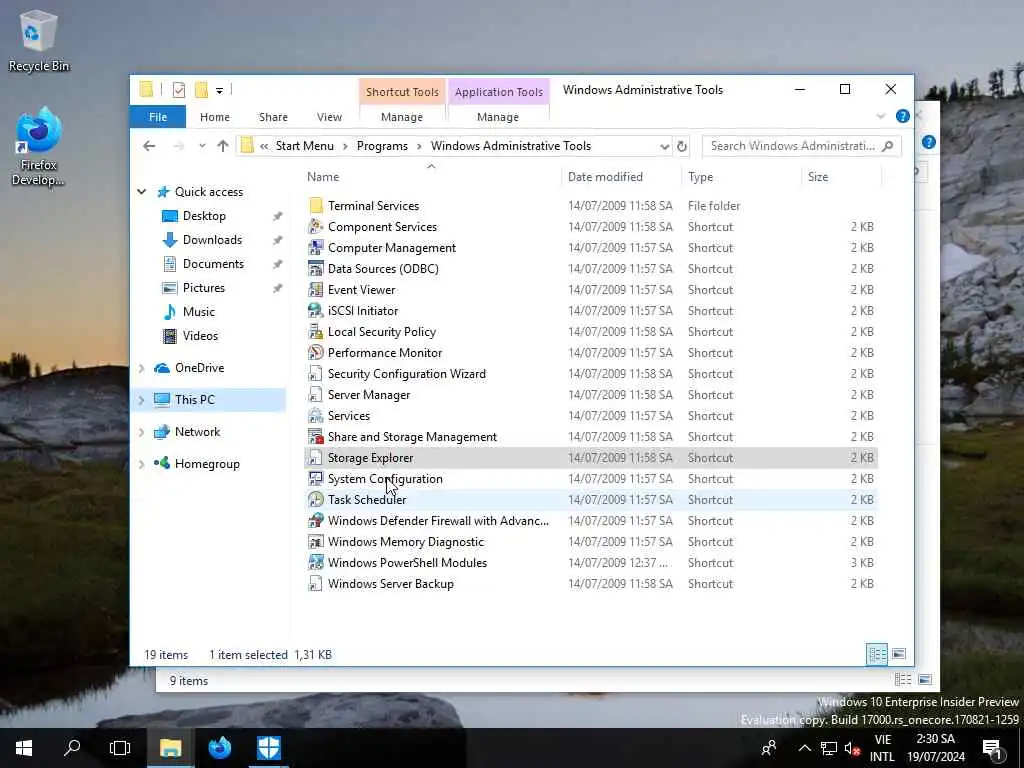Click the New Folder quick access icon
Viewport: 1024px width, 768px height.
[x=201, y=90]
